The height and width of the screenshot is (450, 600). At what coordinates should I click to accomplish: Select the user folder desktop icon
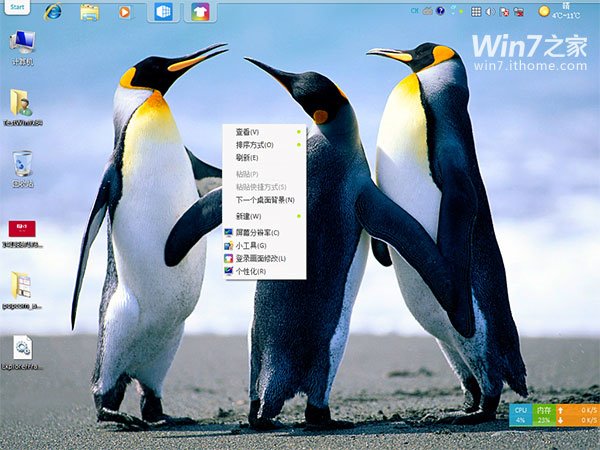[23, 107]
